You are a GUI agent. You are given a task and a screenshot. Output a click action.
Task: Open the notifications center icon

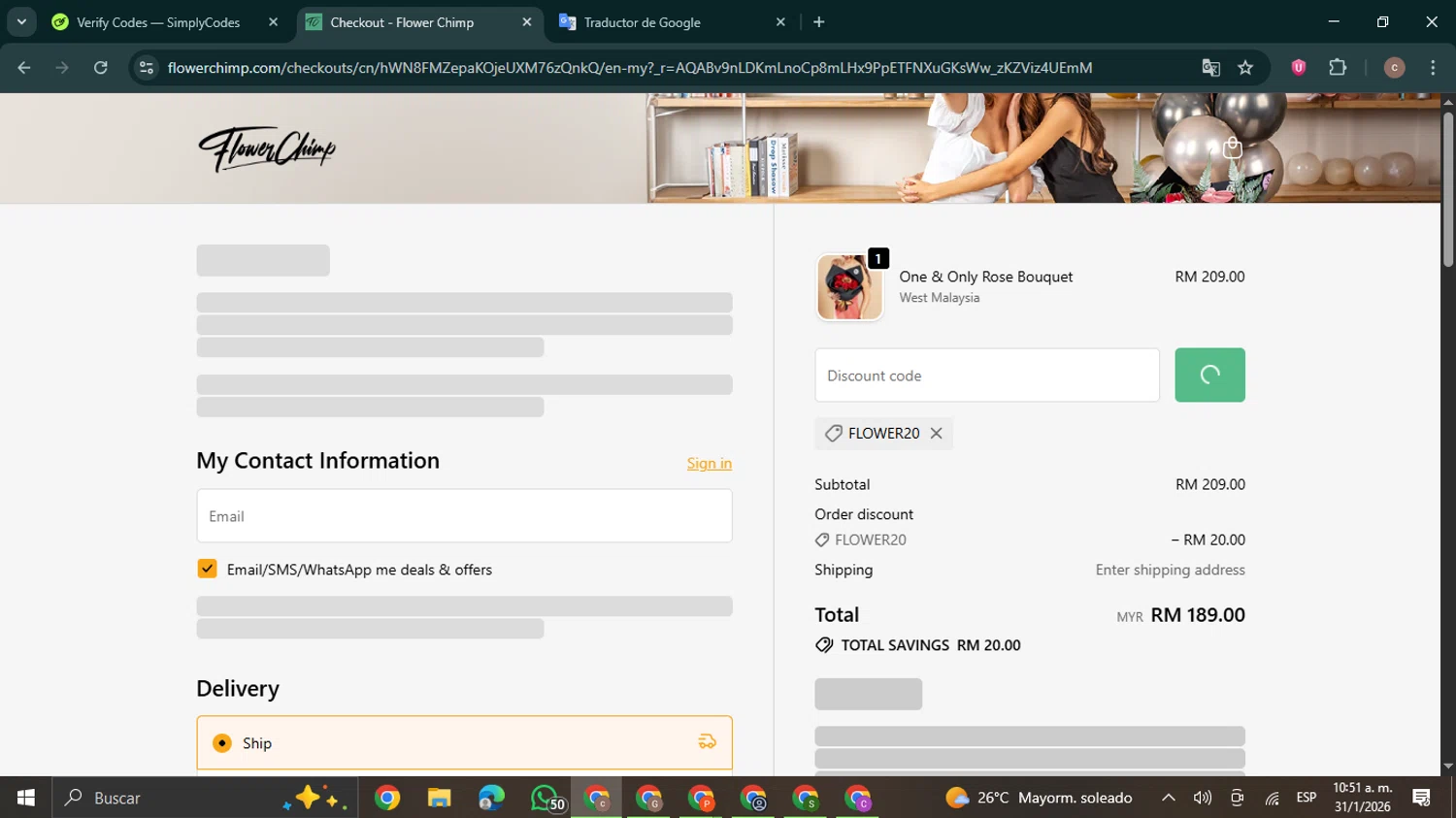tap(1422, 798)
